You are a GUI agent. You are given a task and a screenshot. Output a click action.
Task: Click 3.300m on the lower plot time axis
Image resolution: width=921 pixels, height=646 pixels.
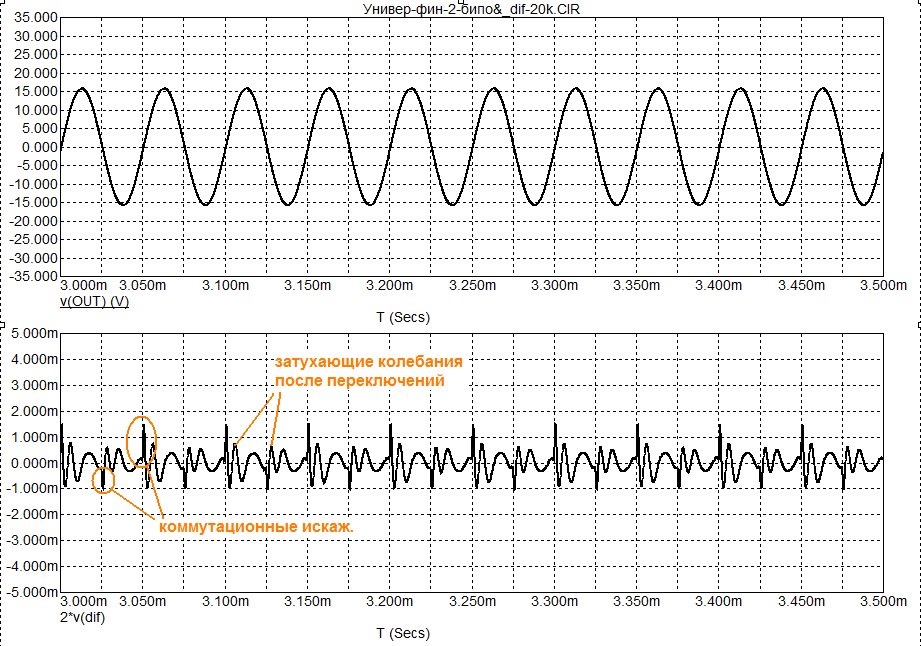[554, 601]
